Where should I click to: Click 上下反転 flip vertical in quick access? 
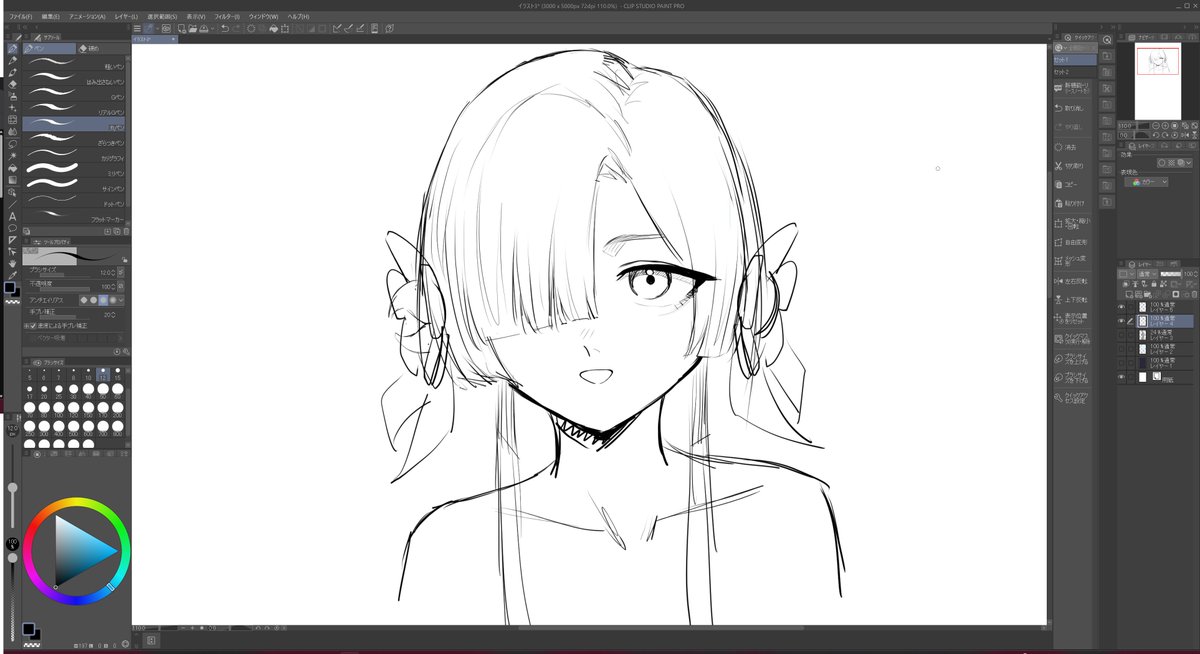point(1075,300)
